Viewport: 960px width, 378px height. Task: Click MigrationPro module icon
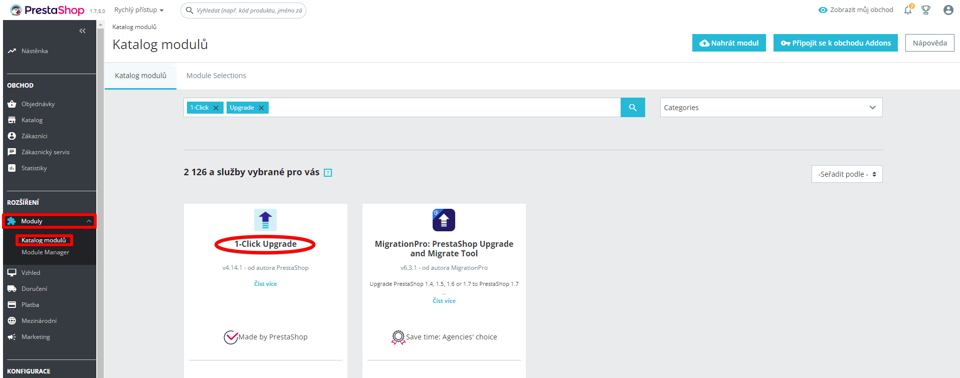click(444, 219)
